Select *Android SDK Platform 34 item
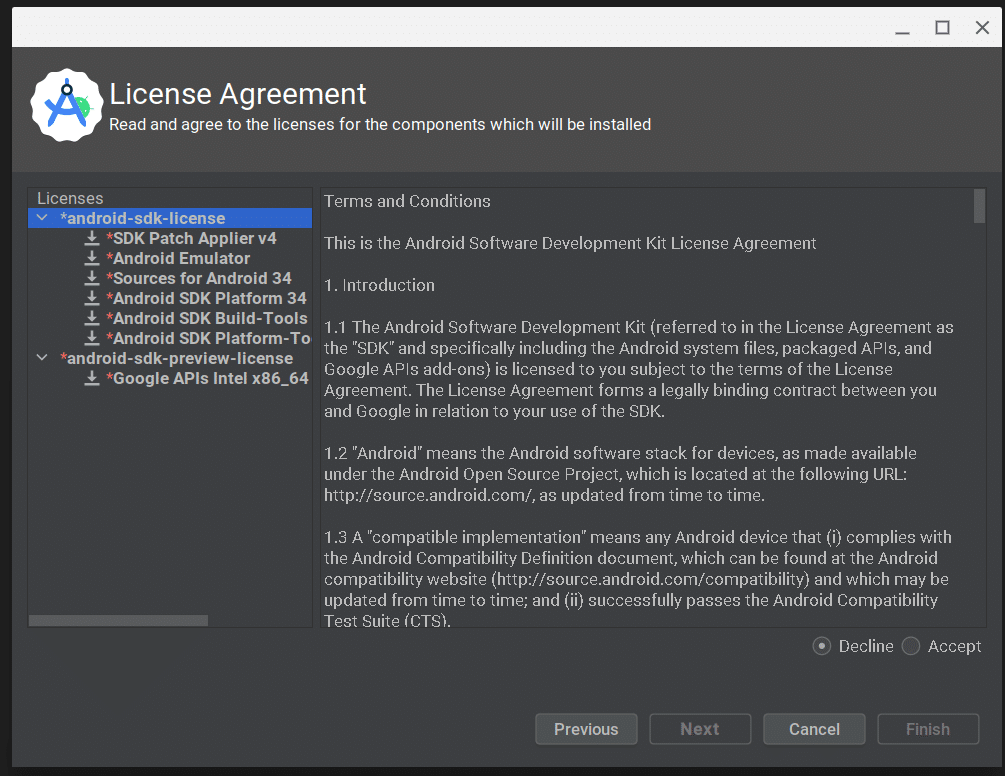 [x=206, y=298]
